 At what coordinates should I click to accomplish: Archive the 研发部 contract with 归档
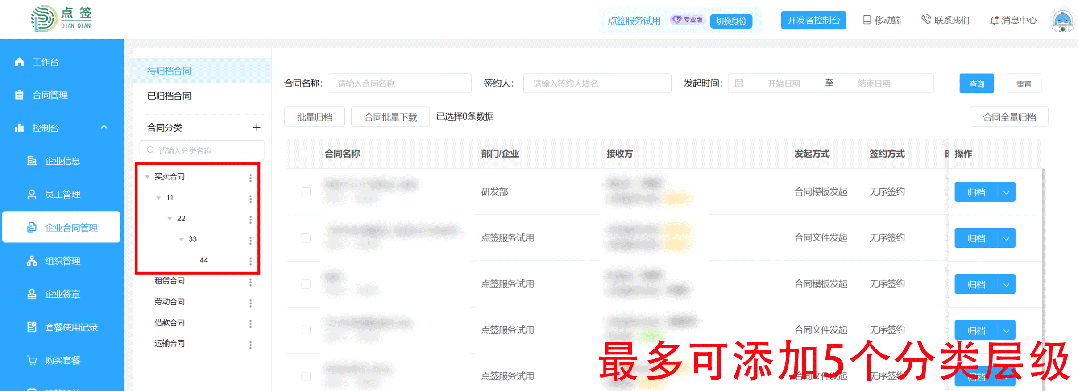point(976,192)
